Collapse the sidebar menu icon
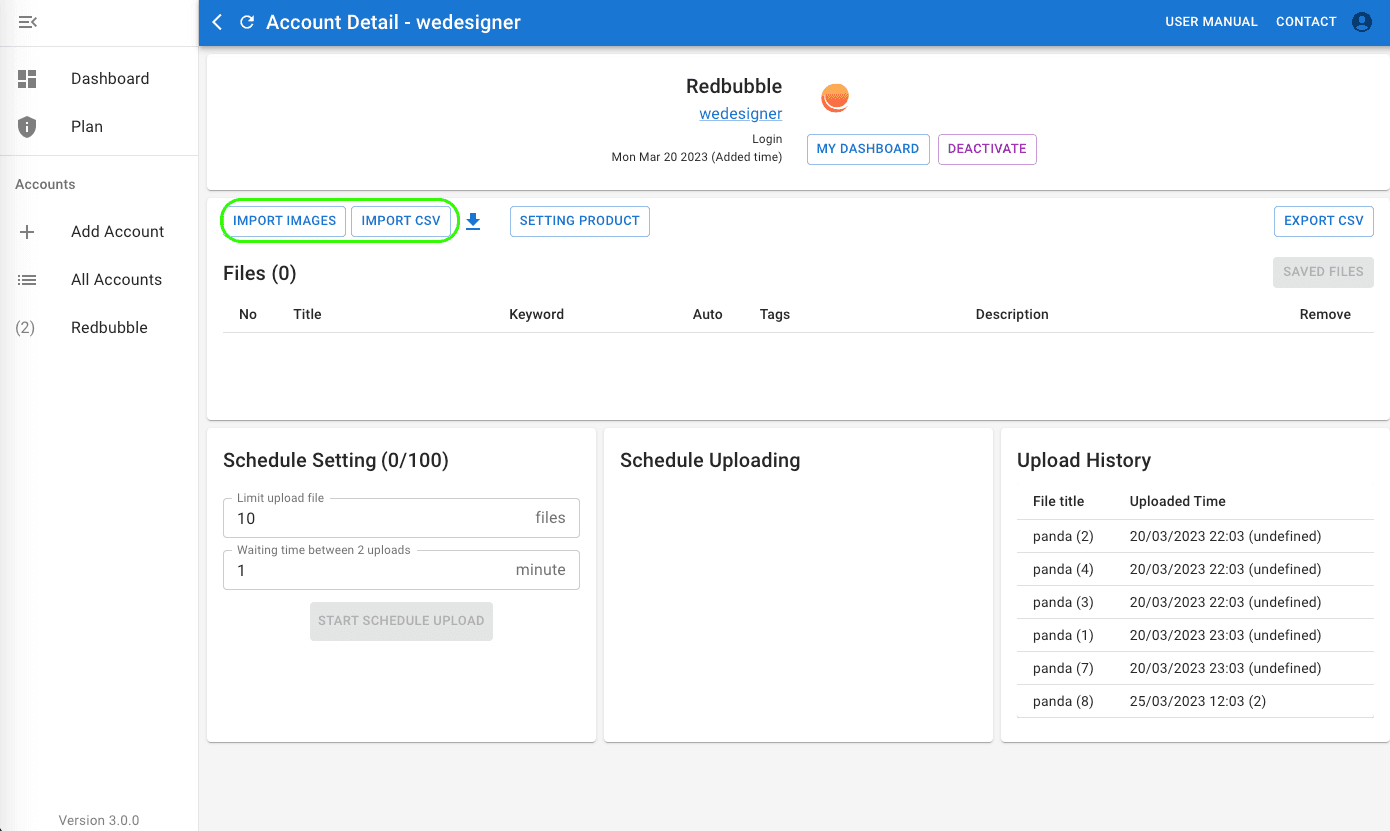This screenshot has width=1390, height=831. pos(27,22)
